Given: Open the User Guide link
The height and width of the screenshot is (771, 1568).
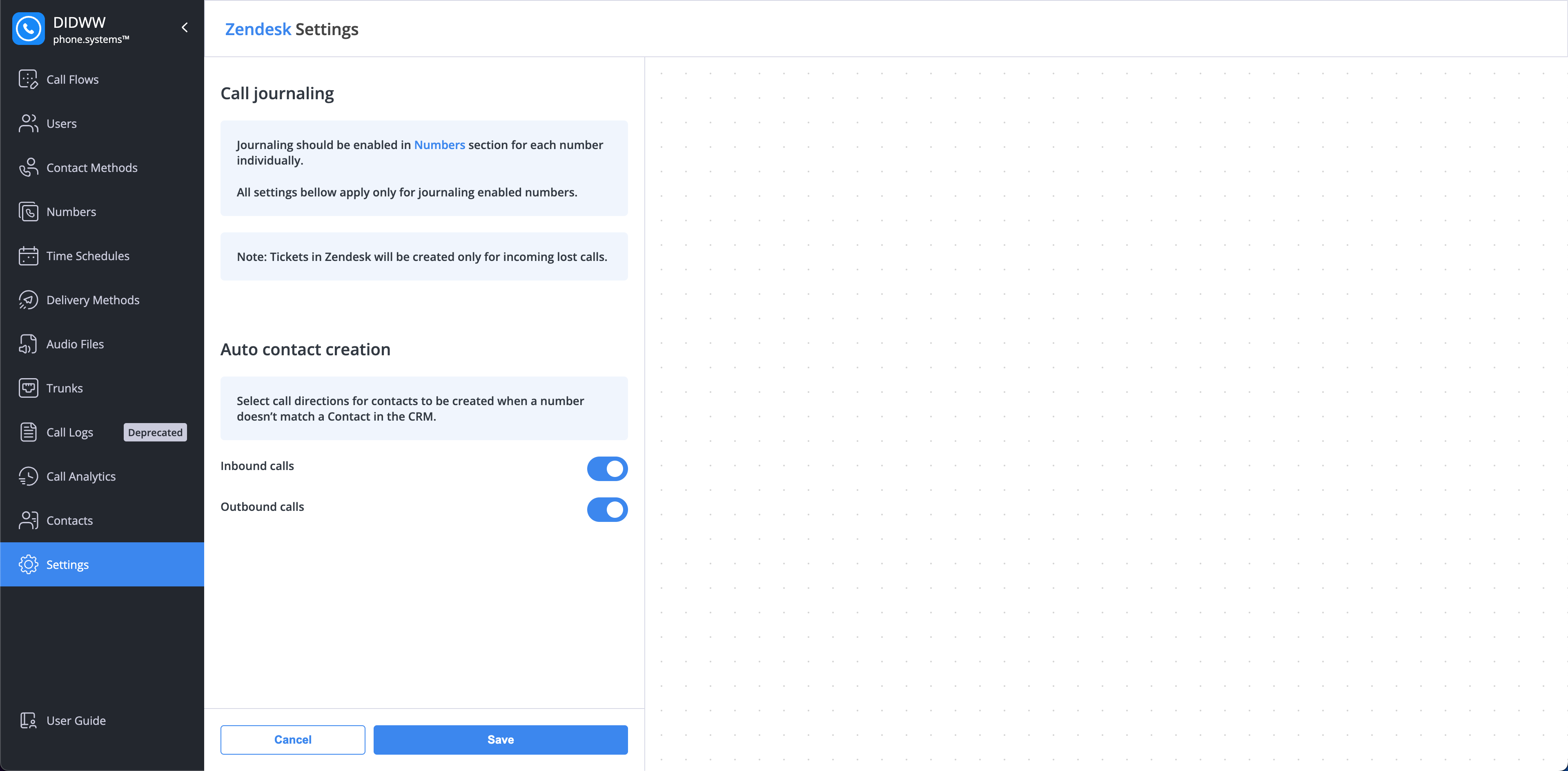Looking at the screenshot, I should coord(76,720).
